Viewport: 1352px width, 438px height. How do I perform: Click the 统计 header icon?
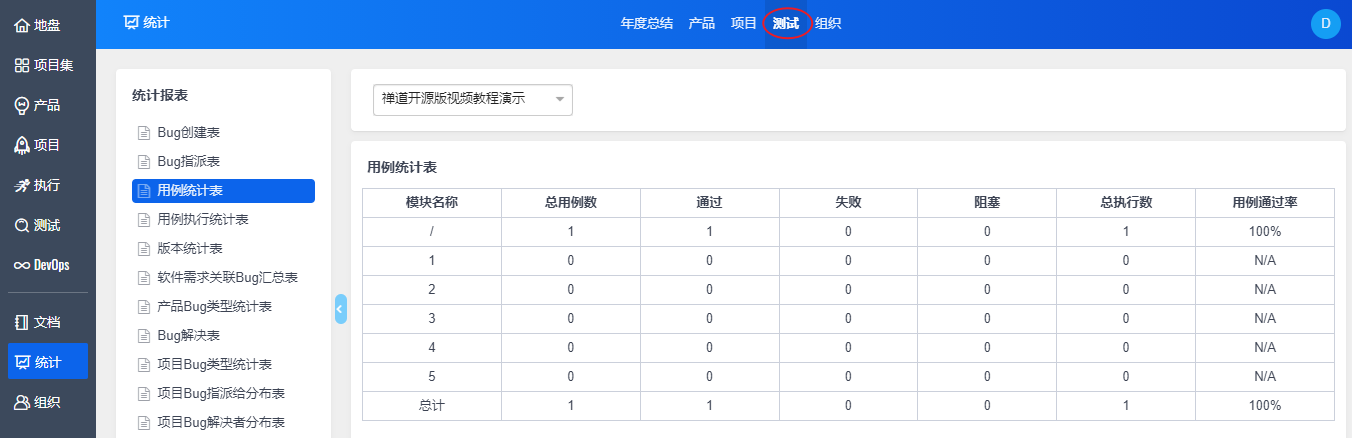[130, 22]
